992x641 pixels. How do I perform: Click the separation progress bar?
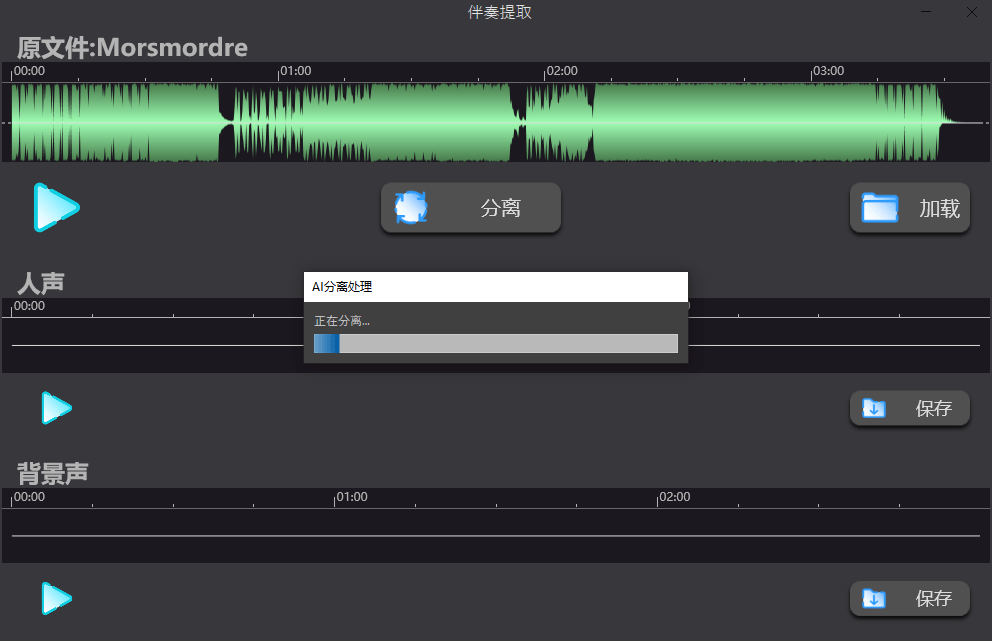pos(495,343)
